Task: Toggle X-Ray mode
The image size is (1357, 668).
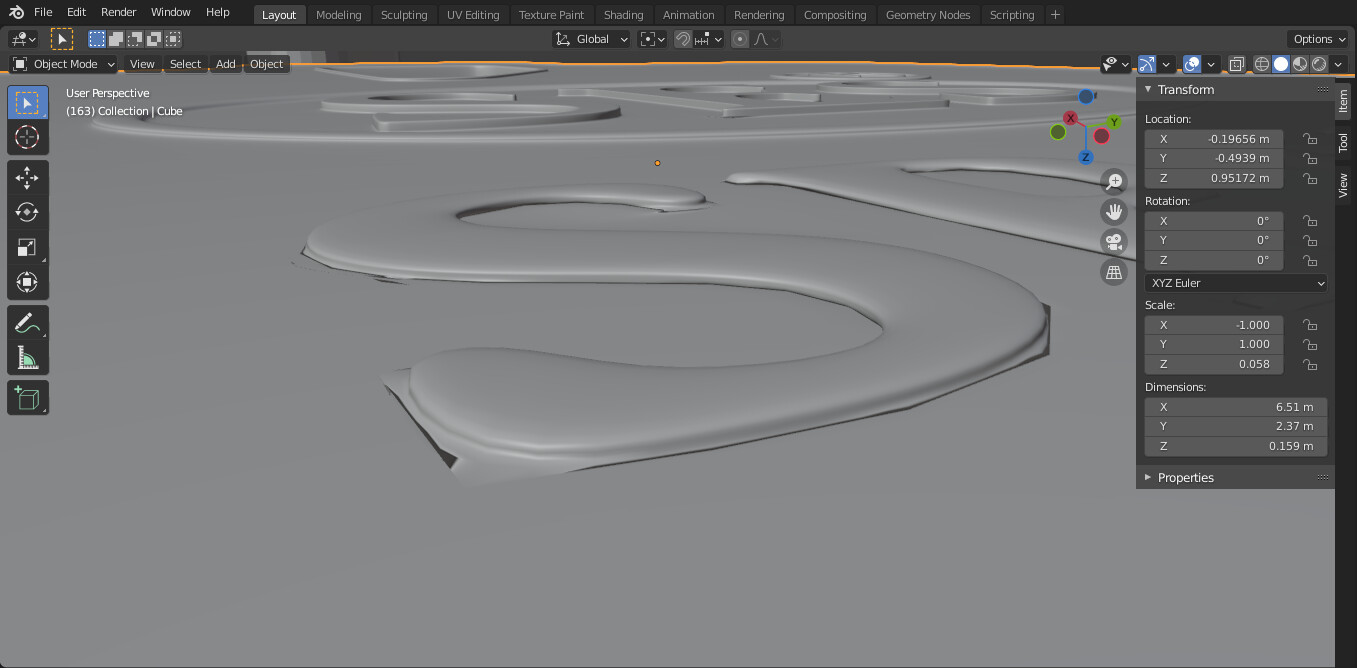Action: coord(1237,64)
